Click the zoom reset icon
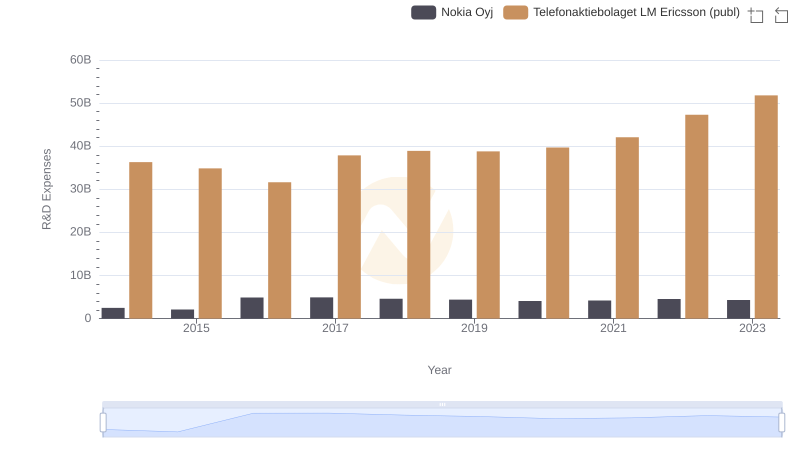Screen dimensions: 800x461 [781, 15]
